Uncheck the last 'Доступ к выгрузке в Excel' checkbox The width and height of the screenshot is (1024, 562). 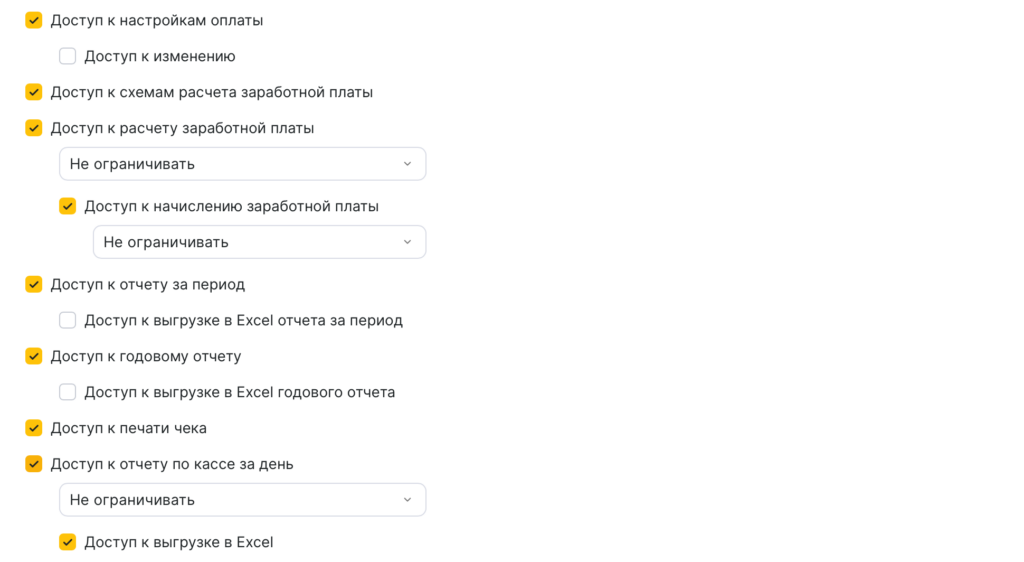[68, 542]
